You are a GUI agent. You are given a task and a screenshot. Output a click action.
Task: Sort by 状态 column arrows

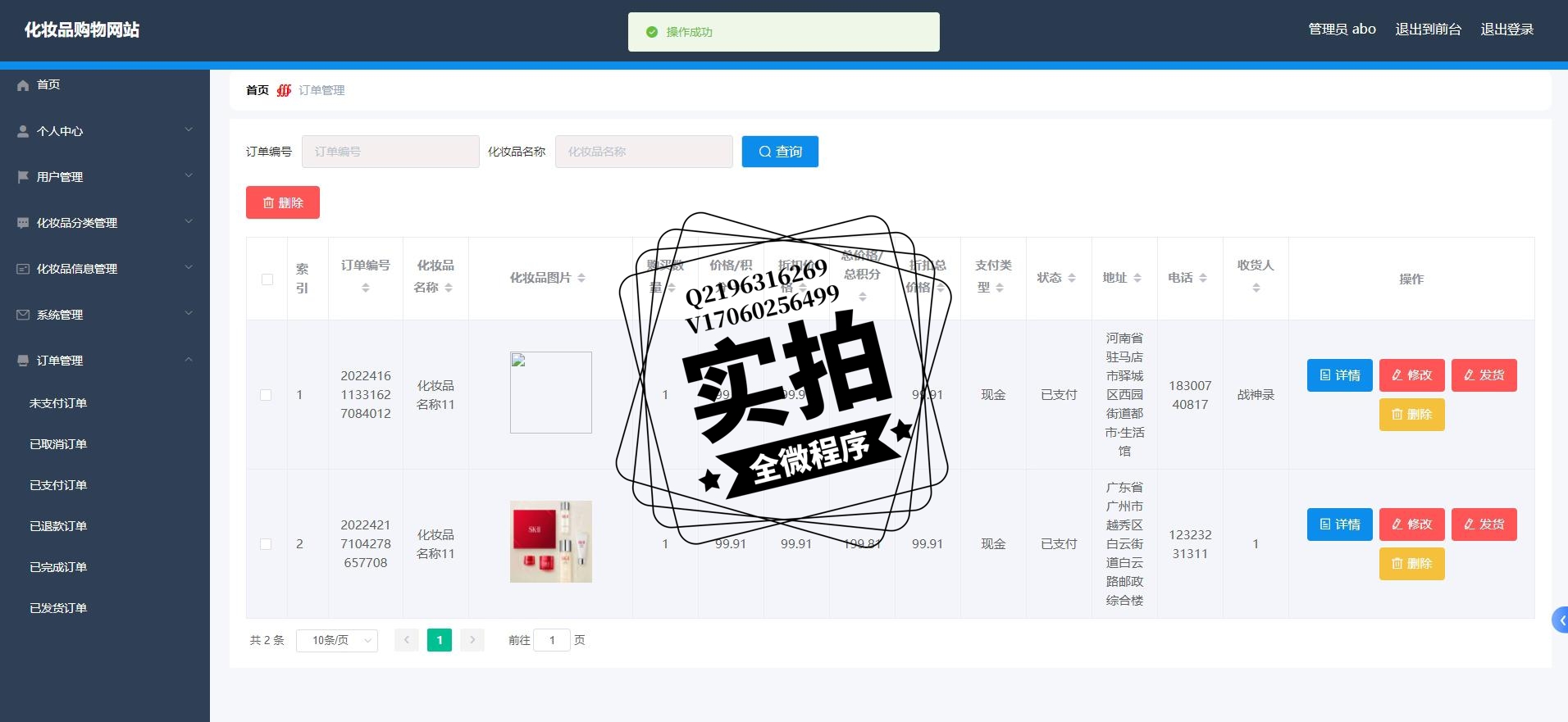pos(1072,278)
